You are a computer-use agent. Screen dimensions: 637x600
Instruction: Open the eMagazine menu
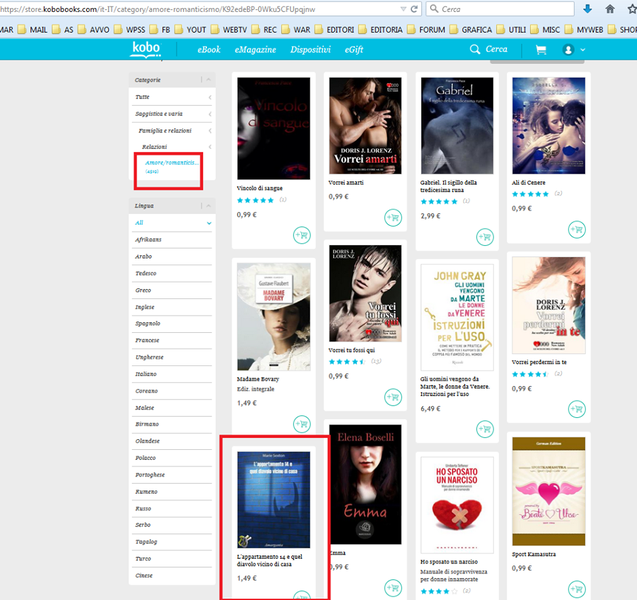pos(255,50)
